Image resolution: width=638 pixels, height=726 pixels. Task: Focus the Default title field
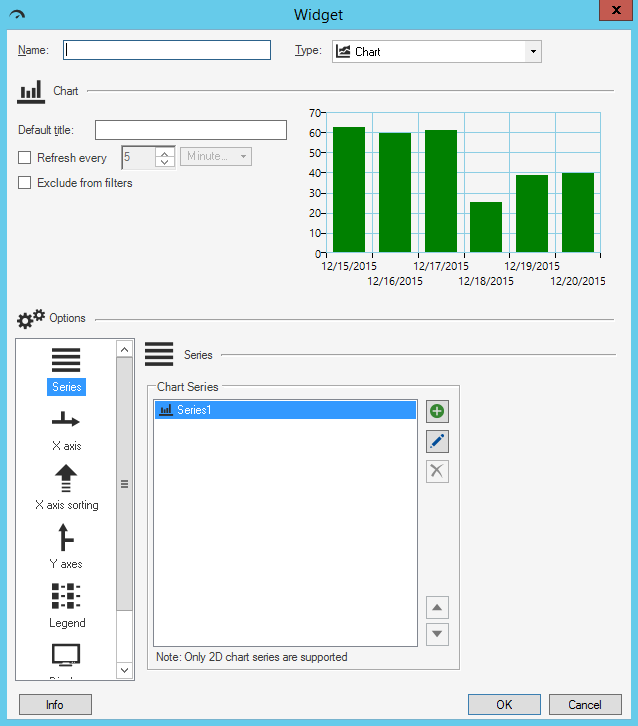[190, 130]
